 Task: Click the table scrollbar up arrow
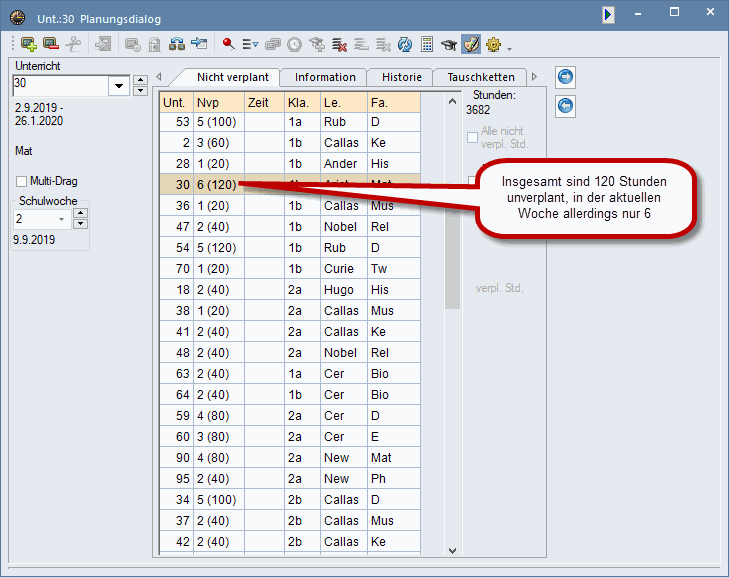coord(452,101)
